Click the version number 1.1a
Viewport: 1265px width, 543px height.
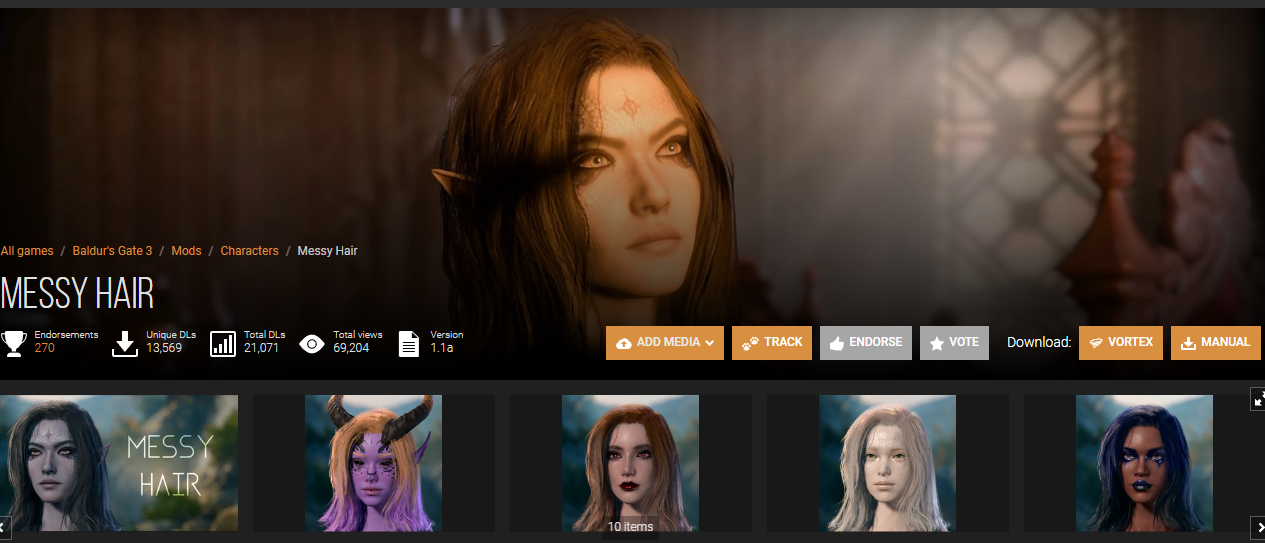[442, 348]
